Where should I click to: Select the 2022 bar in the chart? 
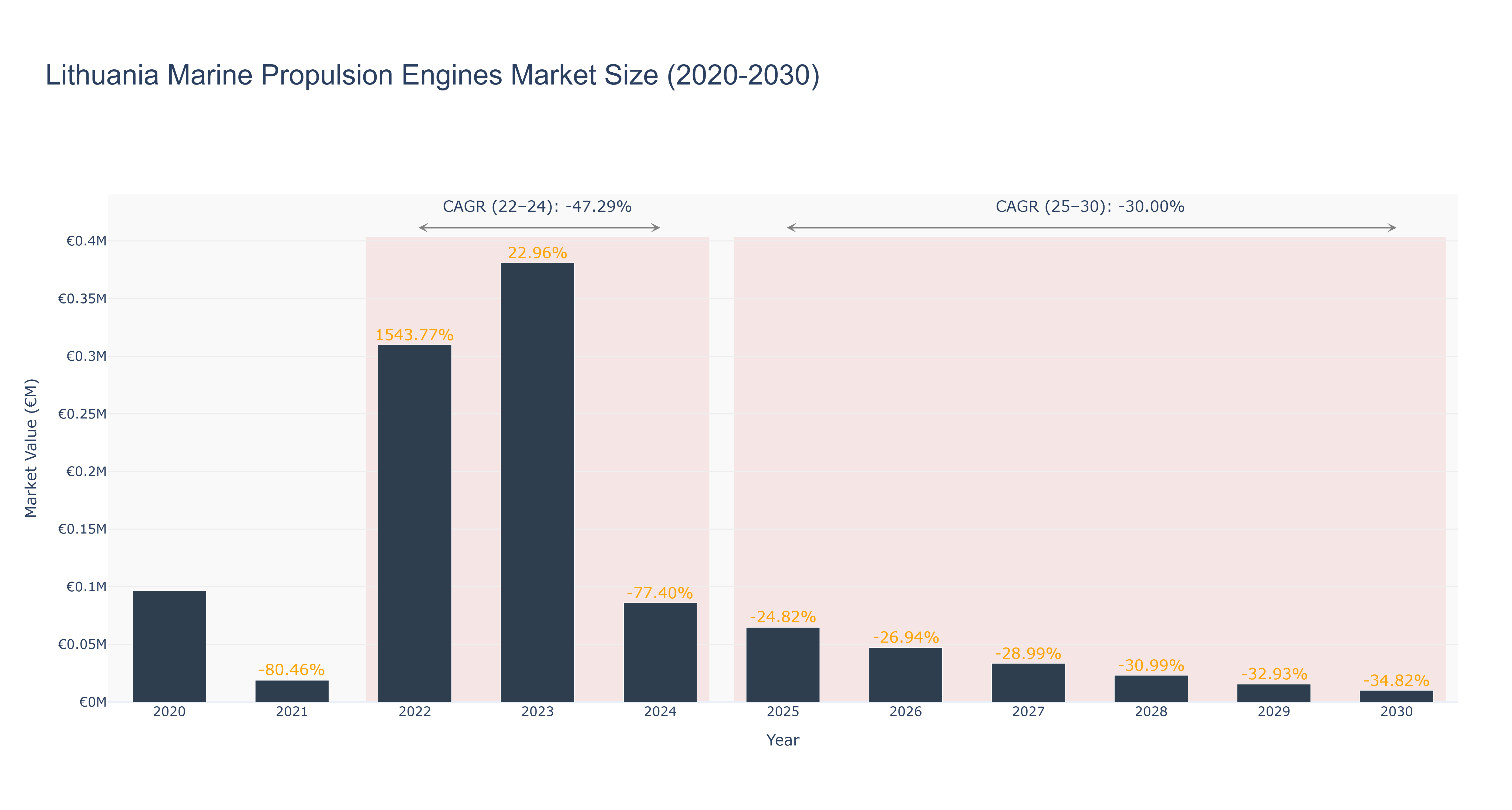coord(414,524)
